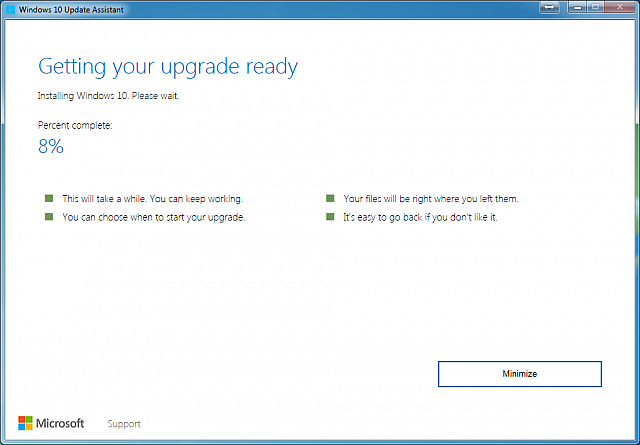Click the 'Windows 10 Update Assistant' window title
The width and height of the screenshot is (640, 445).
pos(71,10)
